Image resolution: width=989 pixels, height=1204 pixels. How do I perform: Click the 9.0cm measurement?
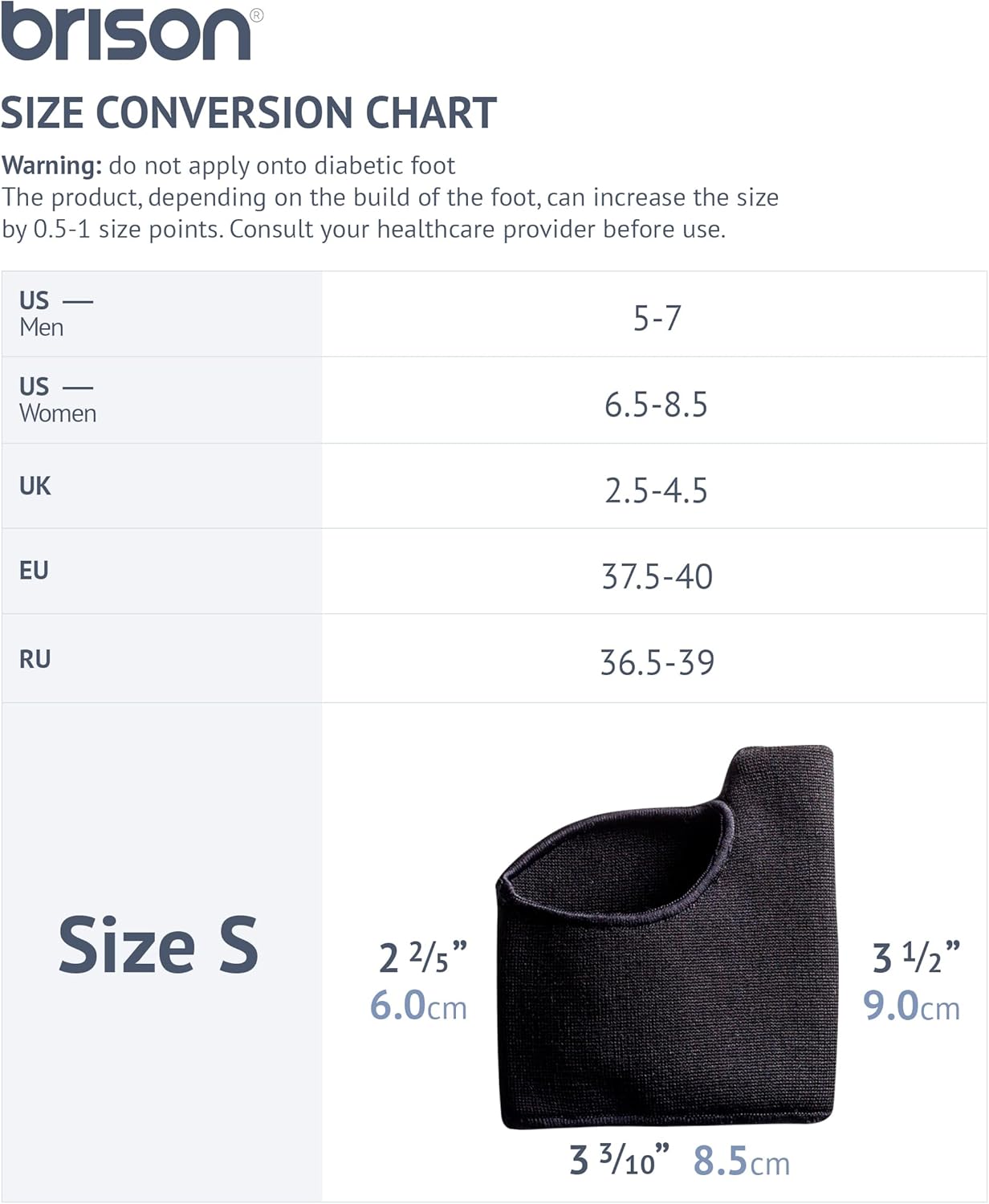912,1007
